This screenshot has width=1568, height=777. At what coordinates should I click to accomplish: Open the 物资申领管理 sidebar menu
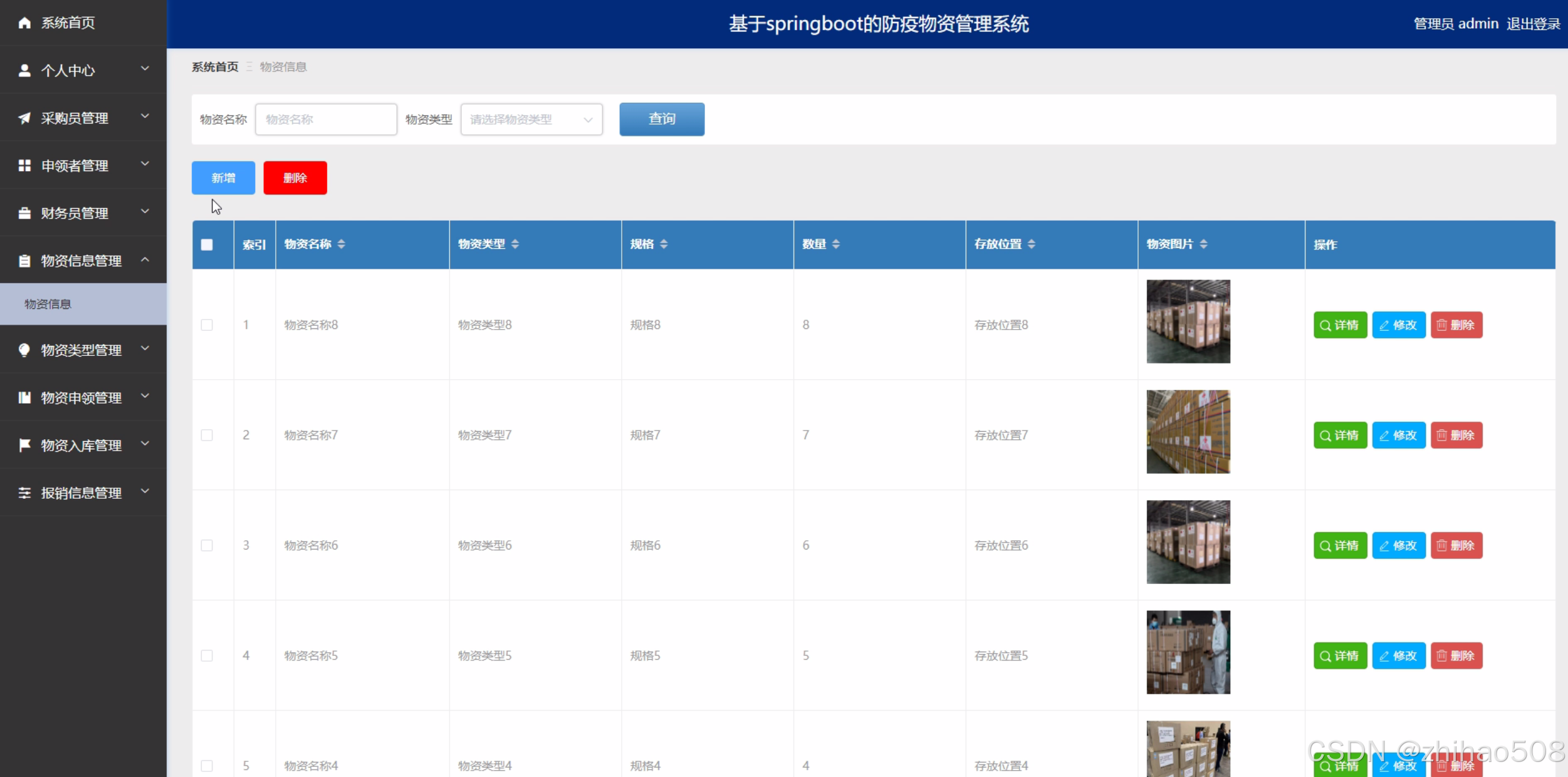81,398
